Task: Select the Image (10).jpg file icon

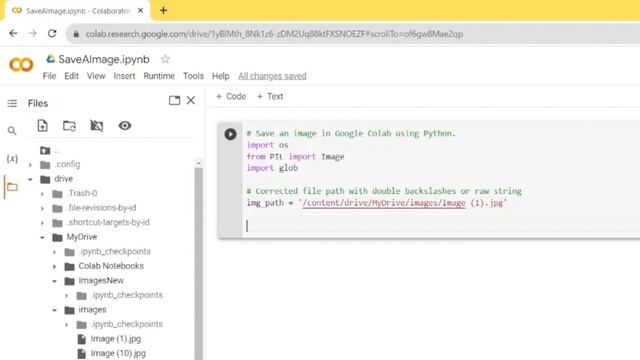Action: click(x=82, y=353)
